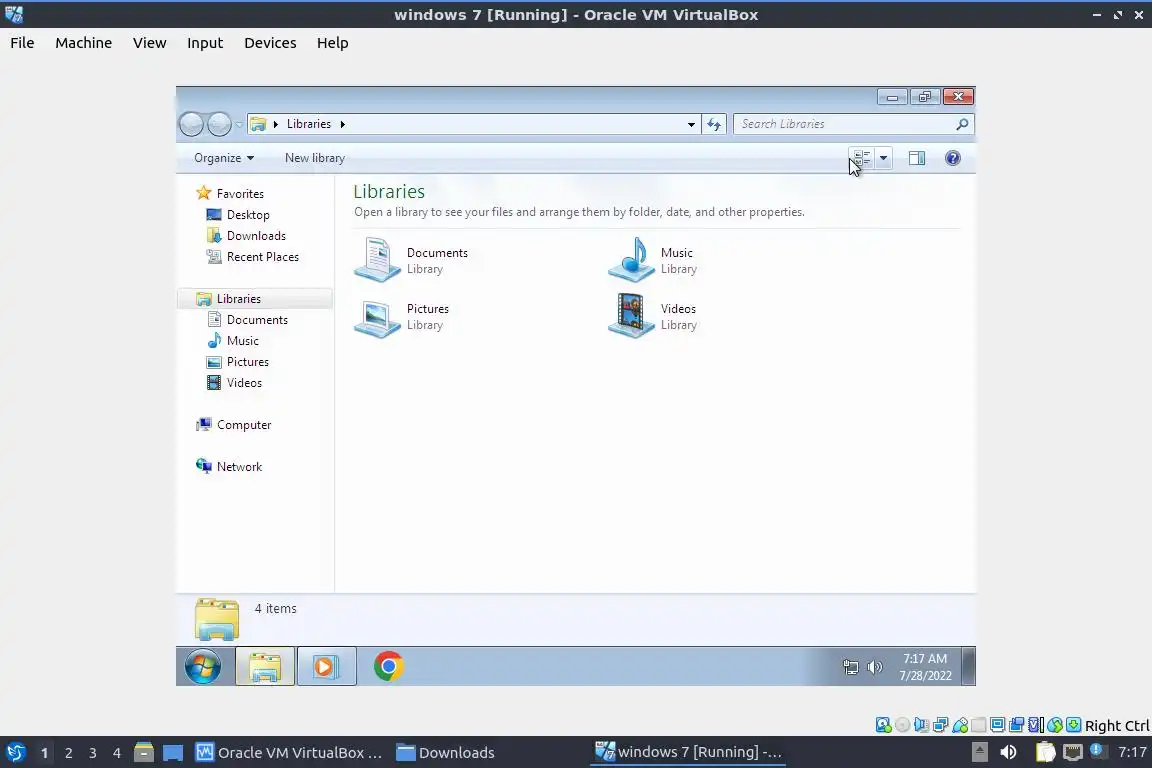
Task: Open Windows Explorer from the Windows taskbar
Action: pyautogui.click(x=265, y=667)
